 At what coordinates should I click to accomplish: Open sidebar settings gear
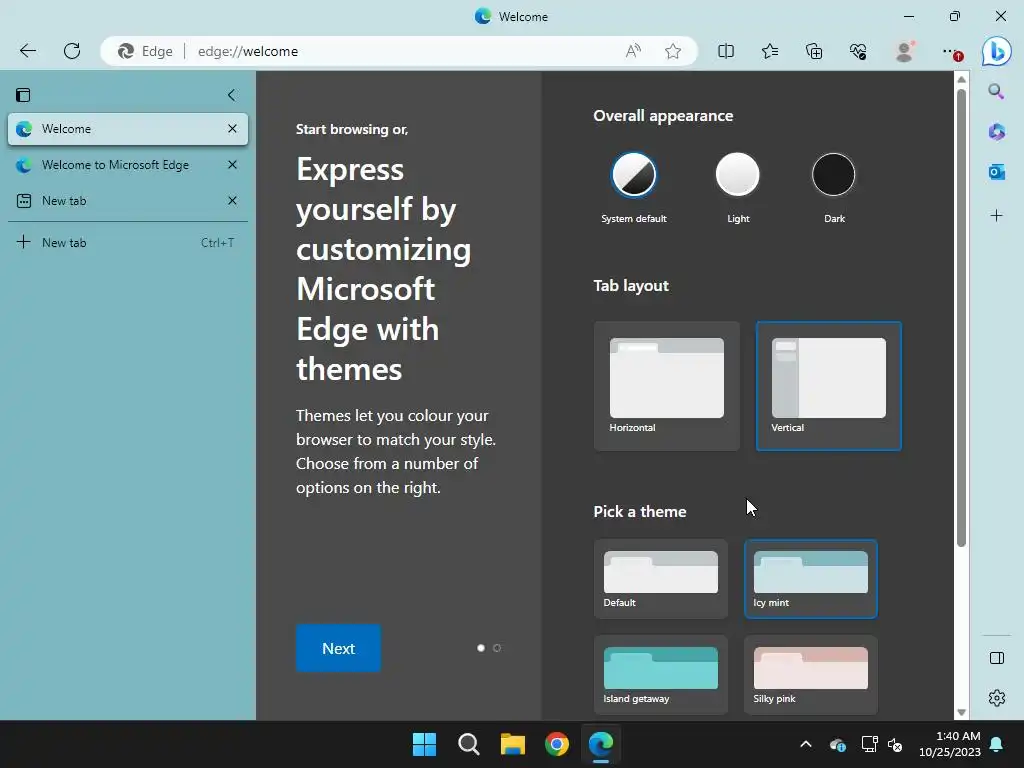pyautogui.click(x=997, y=697)
